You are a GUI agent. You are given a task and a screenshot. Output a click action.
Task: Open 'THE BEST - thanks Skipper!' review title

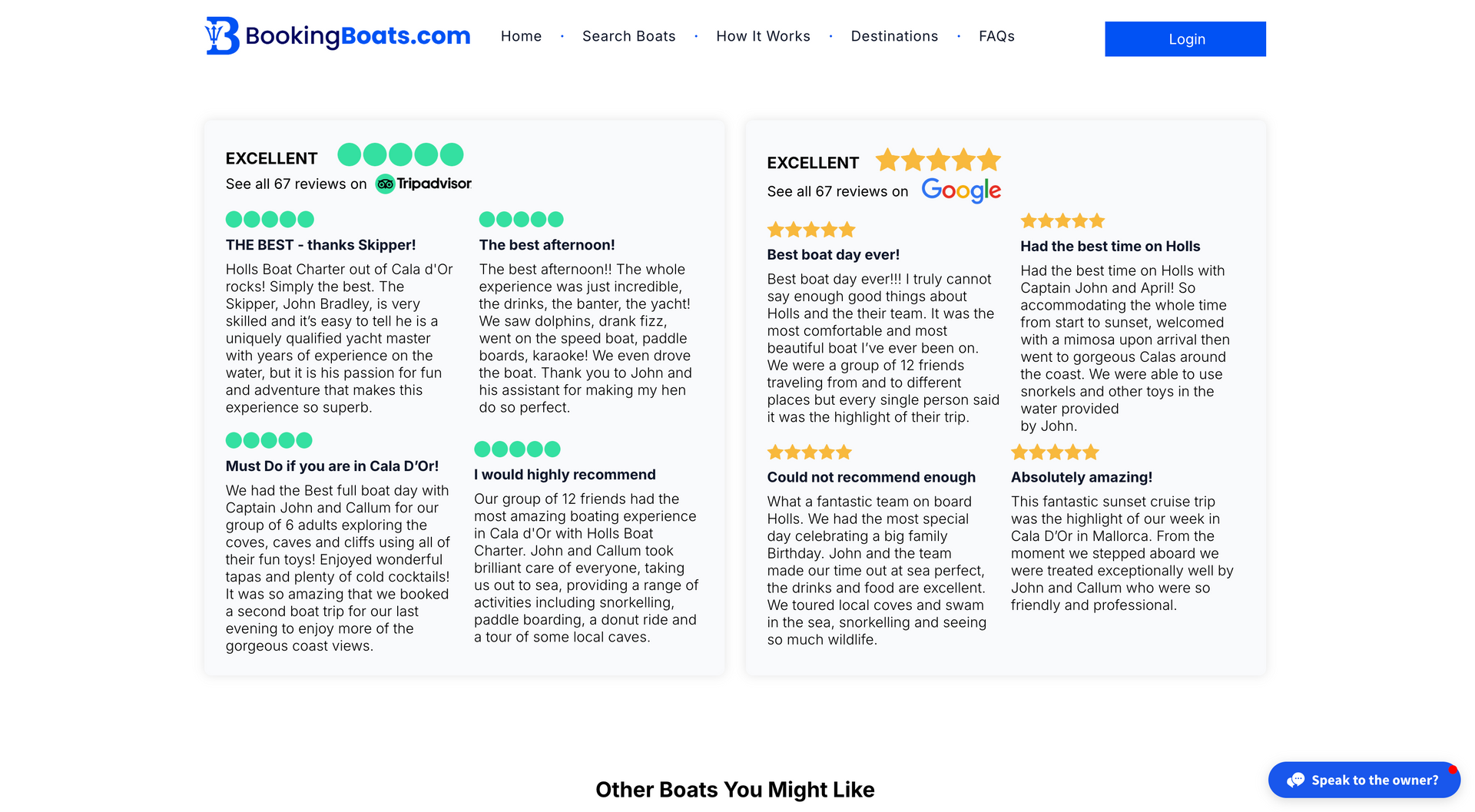pos(320,245)
